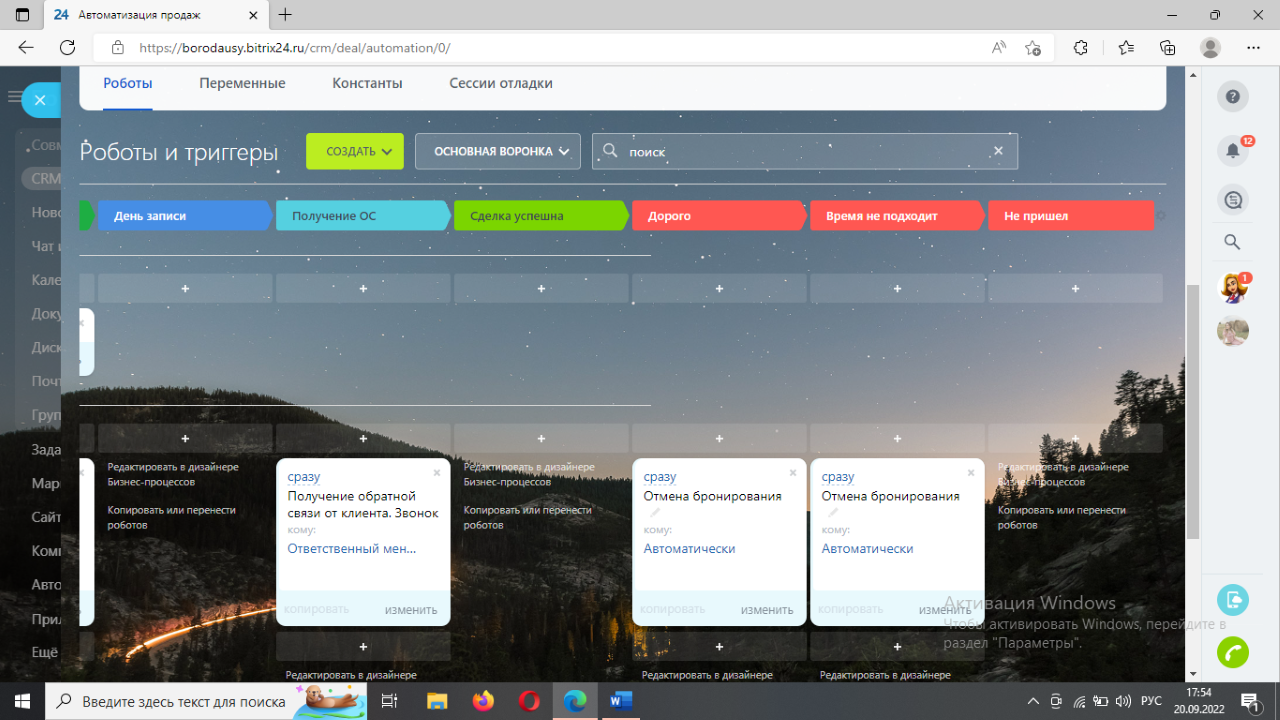This screenshot has width=1280, height=720.
Task: Add a robot below the Получение обратной связи card
Action: pos(363,647)
